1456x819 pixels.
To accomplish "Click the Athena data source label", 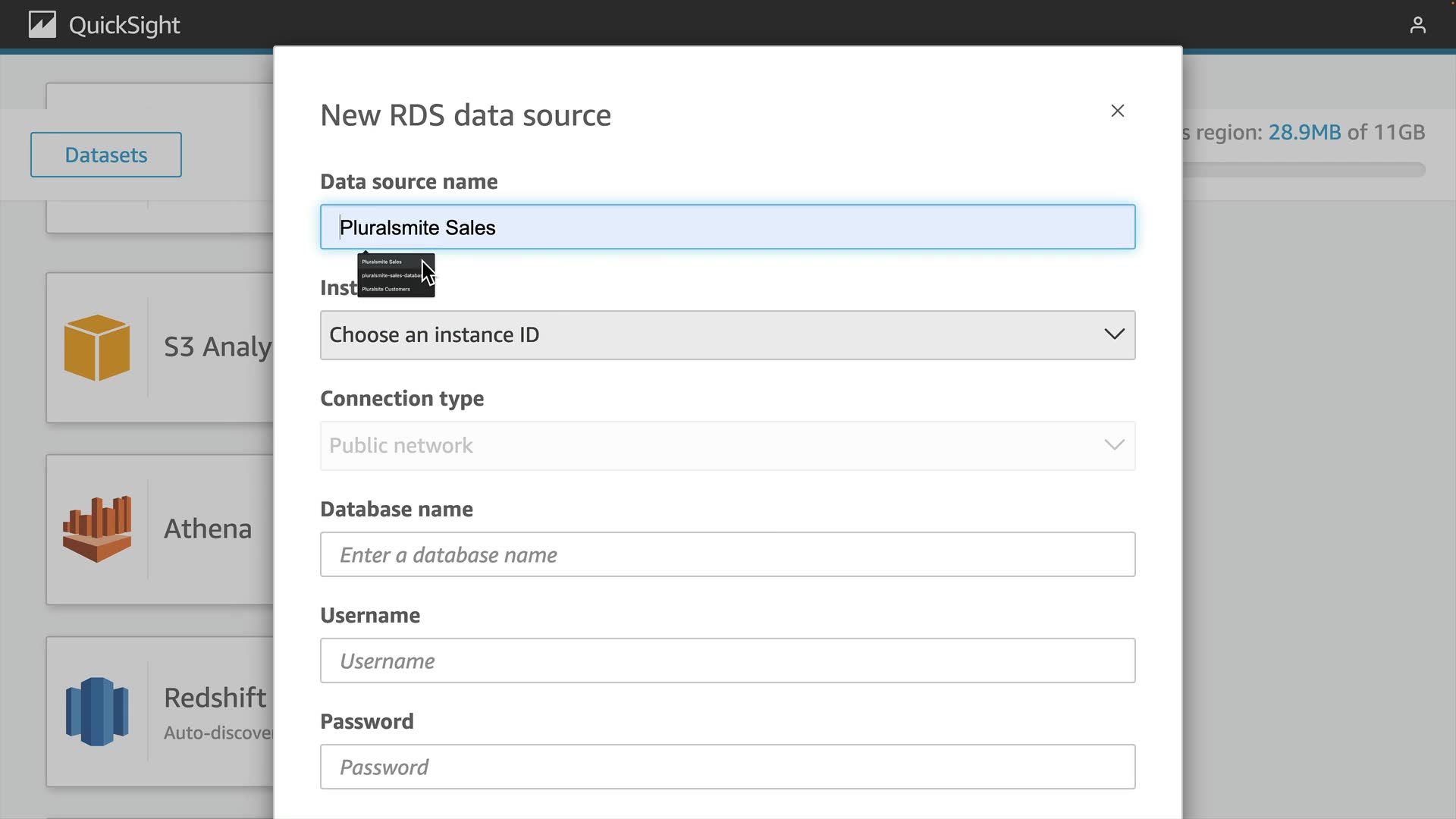I will pos(208,529).
